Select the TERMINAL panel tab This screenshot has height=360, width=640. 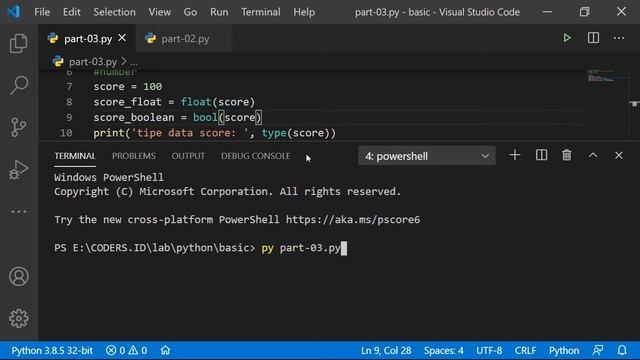click(75, 156)
